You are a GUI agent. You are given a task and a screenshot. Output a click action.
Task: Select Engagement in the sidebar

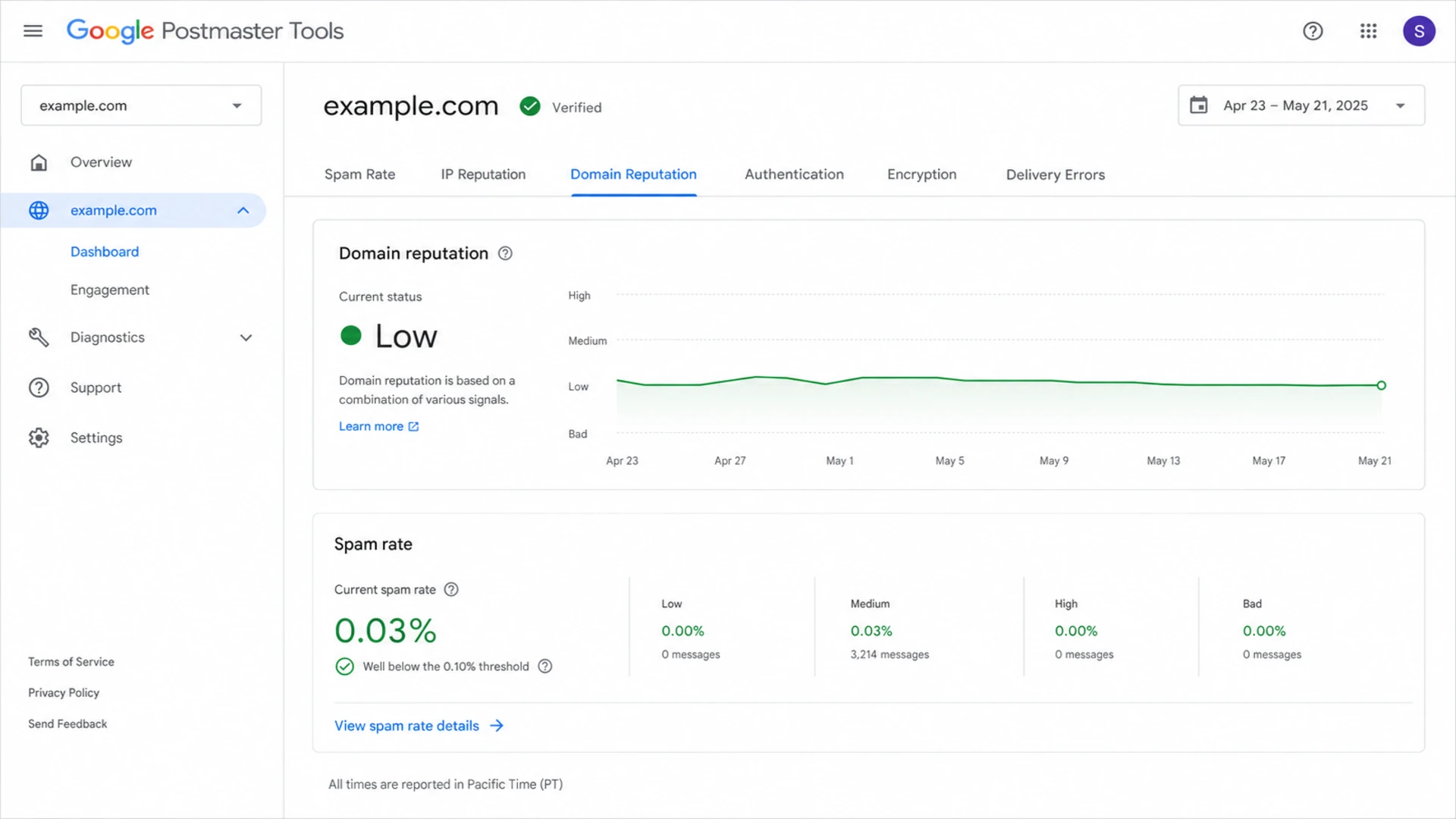point(109,290)
